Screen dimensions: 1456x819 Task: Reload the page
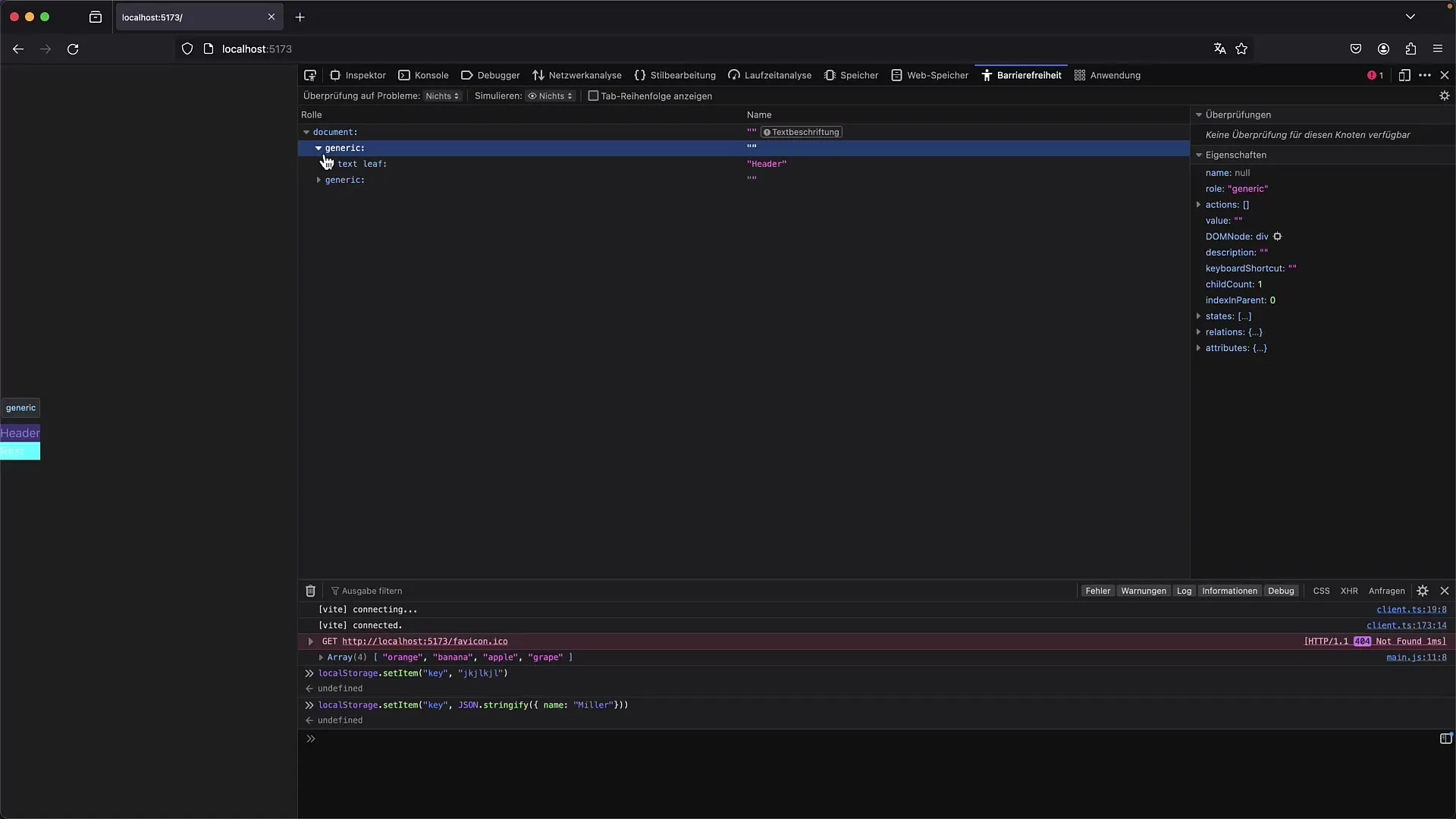click(73, 49)
